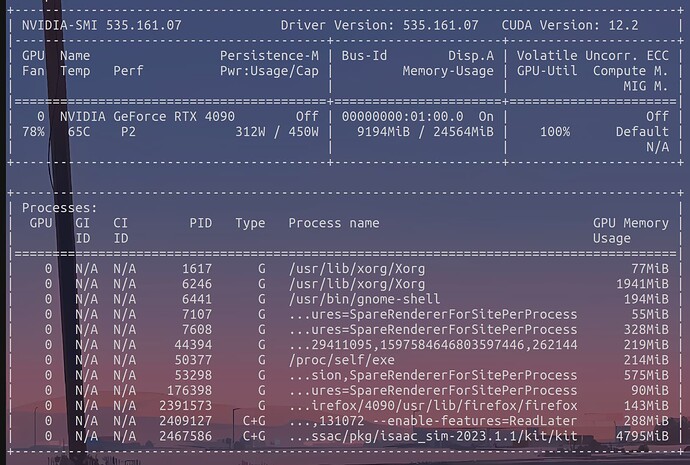The image size is (690, 465).
Task: Click PID 2409127 in the process list
Action: coord(184,421)
